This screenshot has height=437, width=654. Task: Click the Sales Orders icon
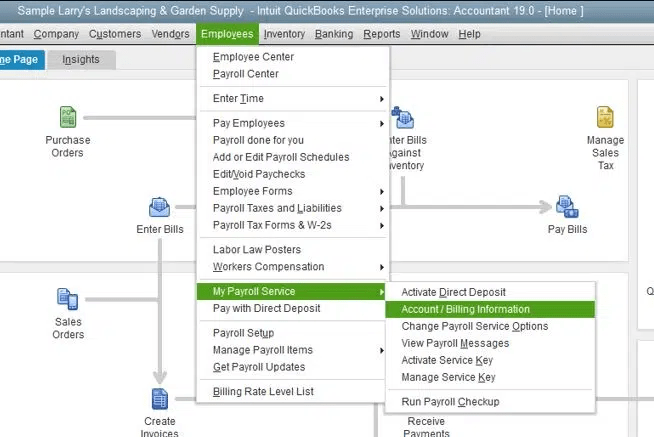[x=67, y=299]
